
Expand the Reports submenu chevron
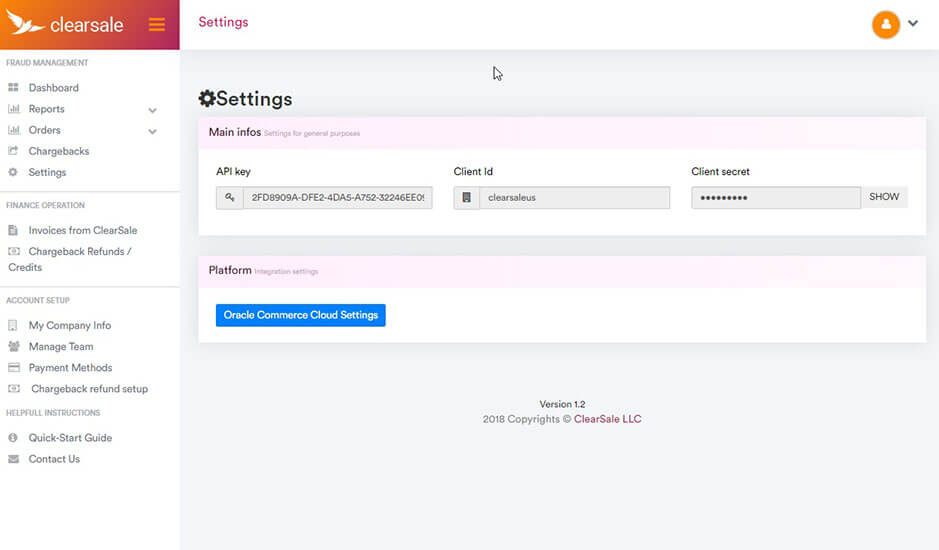click(153, 110)
